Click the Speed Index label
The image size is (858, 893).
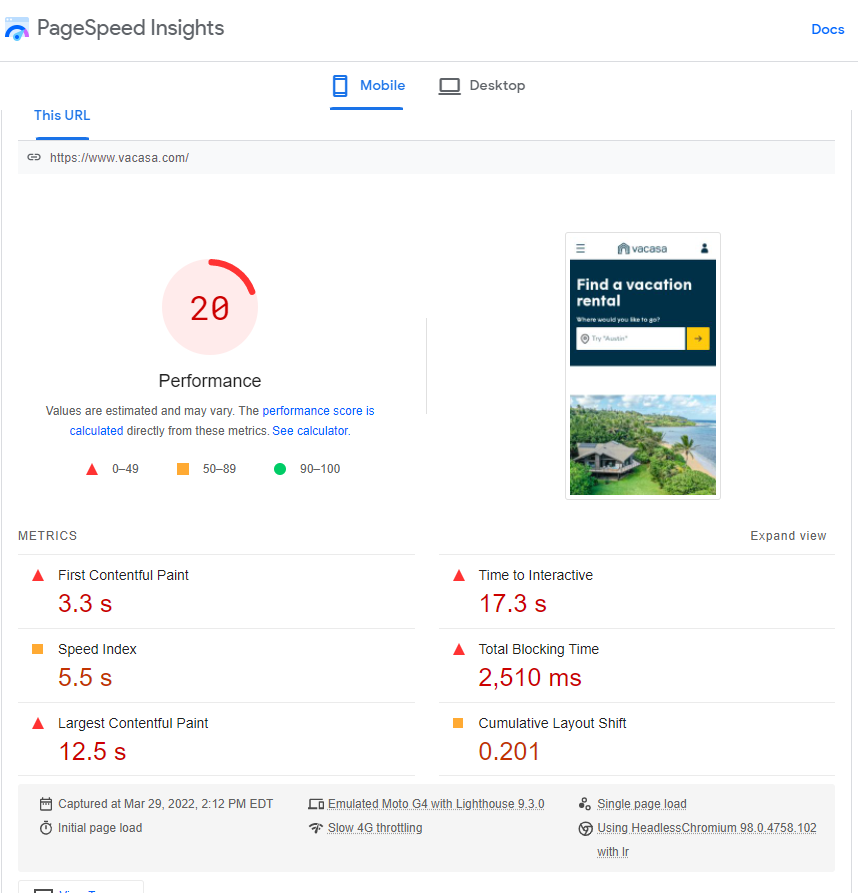pyautogui.click(x=97, y=649)
